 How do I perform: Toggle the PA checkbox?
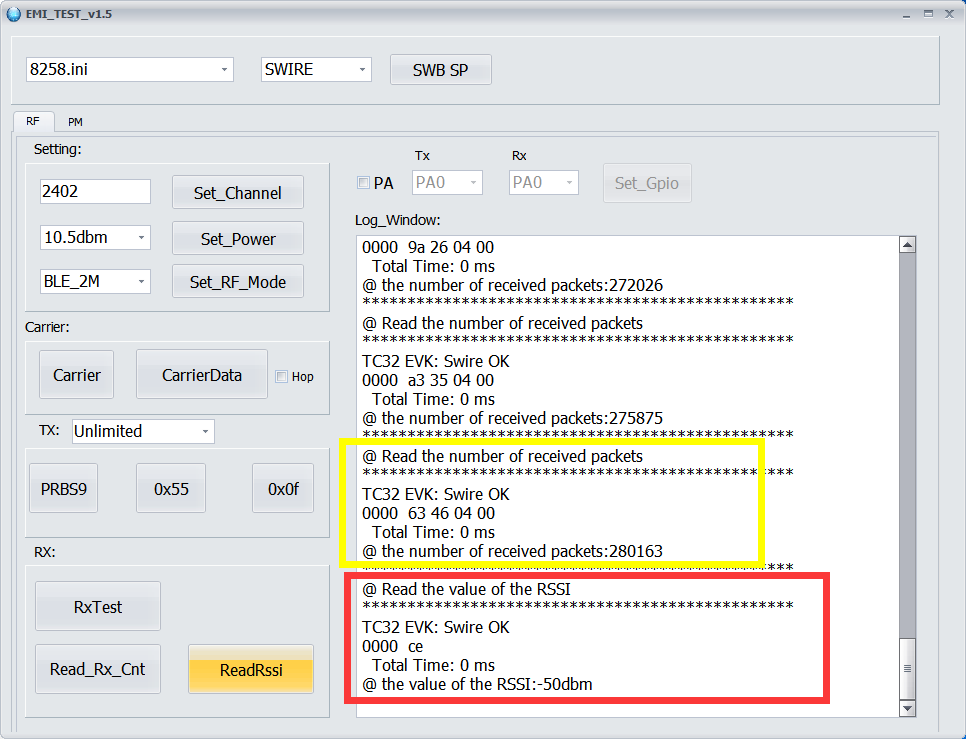point(363,182)
